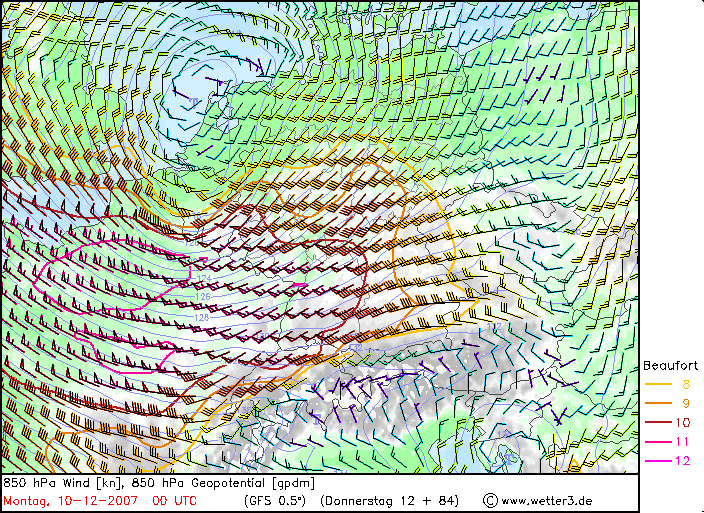Click the '(GFS 0.5°)' model label
The image size is (704, 513).
tap(275, 500)
